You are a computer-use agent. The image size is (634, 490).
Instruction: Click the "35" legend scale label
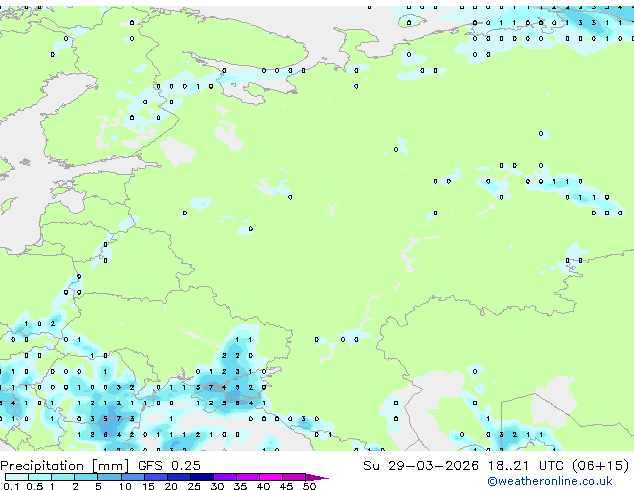[x=240, y=486]
